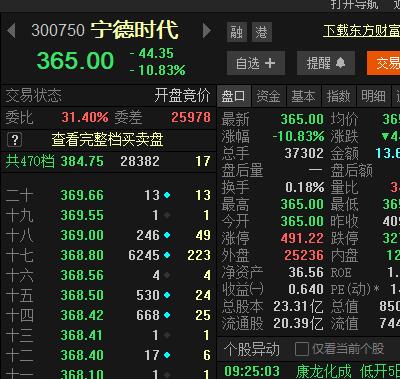Click the bell icon in 提醒 button

click(x=340, y=63)
